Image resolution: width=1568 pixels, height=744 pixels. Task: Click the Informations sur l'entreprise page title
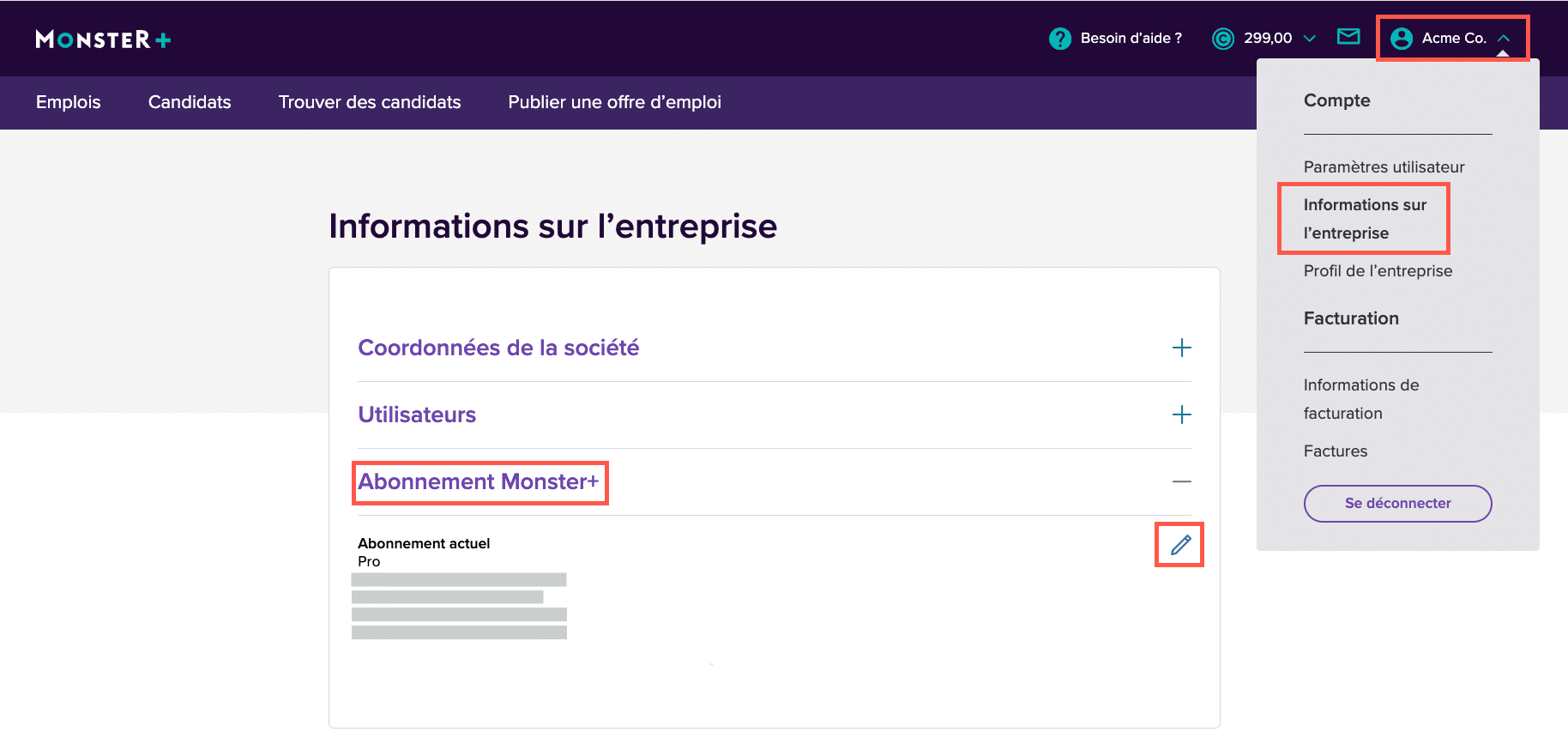[553, 227]
